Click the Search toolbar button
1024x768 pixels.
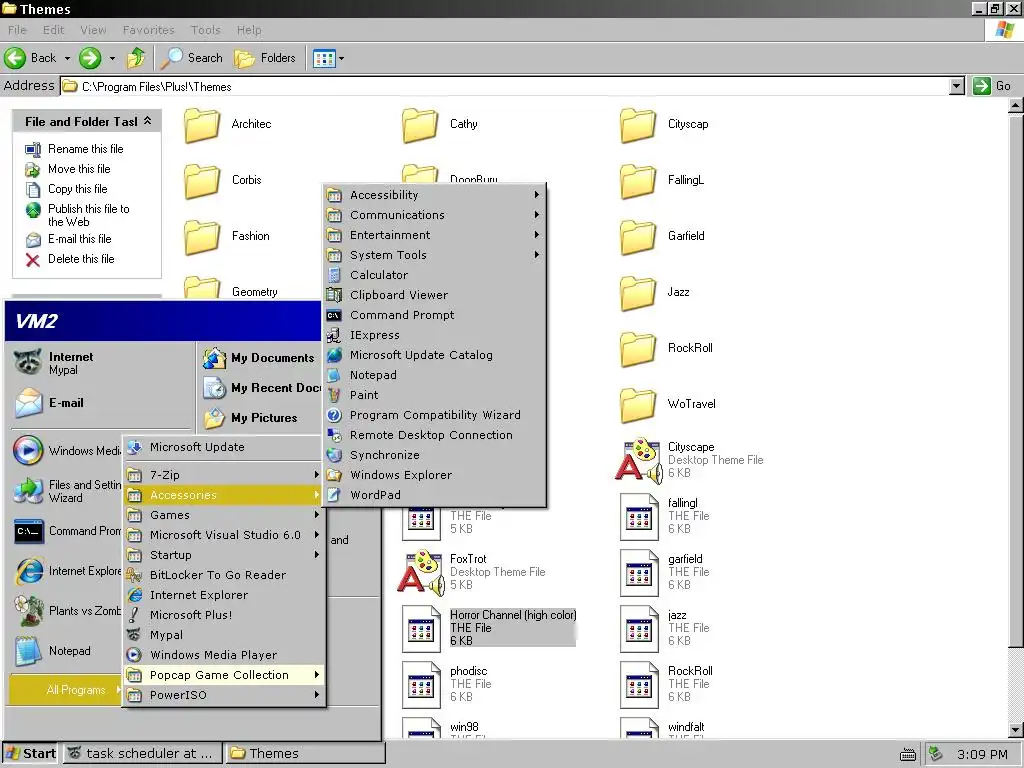click(192, 58)
